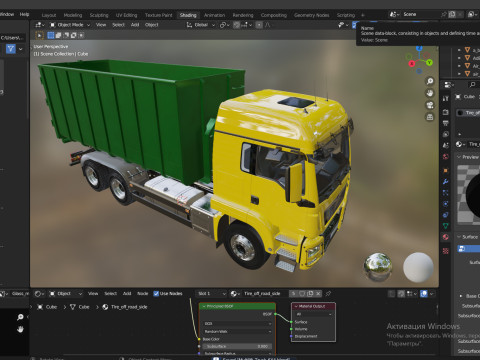
Task: Open the Help menu
Action: click(x=24, y=14)
